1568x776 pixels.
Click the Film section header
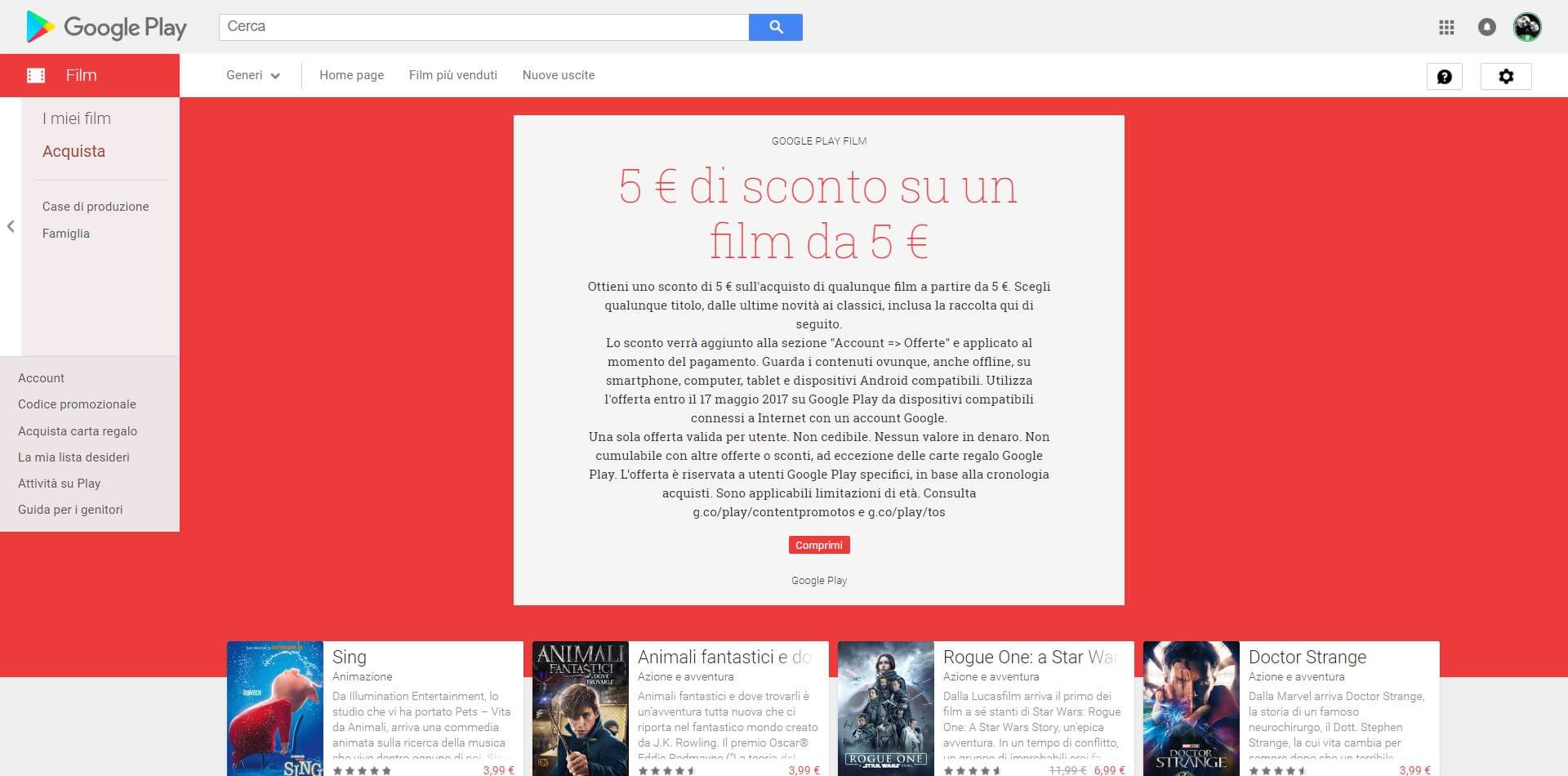90,75
